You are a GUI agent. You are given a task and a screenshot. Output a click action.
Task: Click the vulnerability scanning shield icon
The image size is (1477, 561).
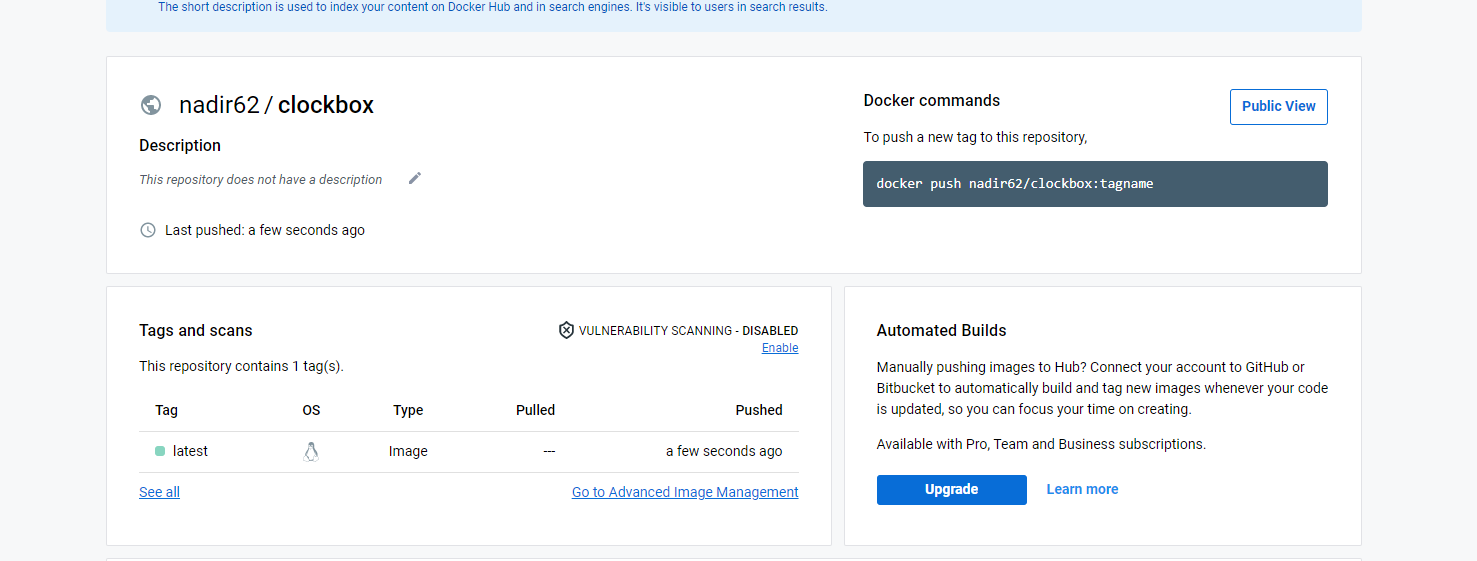[x=566, y=330]
